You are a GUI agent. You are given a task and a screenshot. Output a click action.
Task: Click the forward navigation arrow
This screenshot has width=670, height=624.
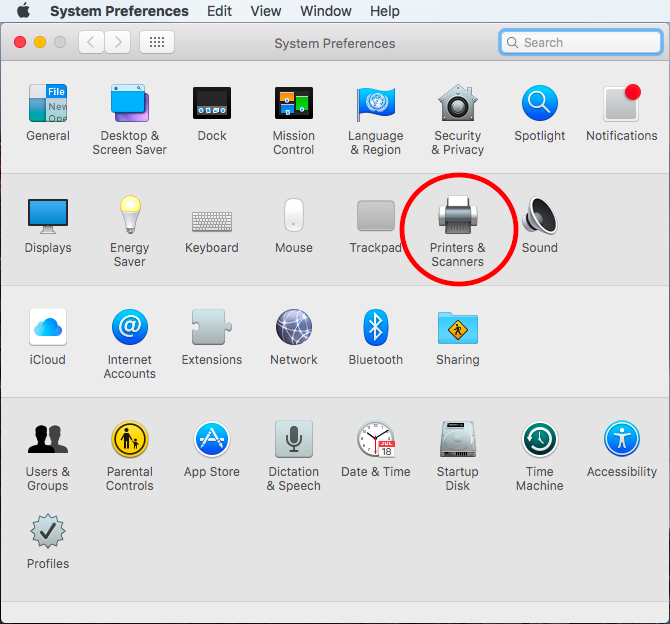(118, 42)
